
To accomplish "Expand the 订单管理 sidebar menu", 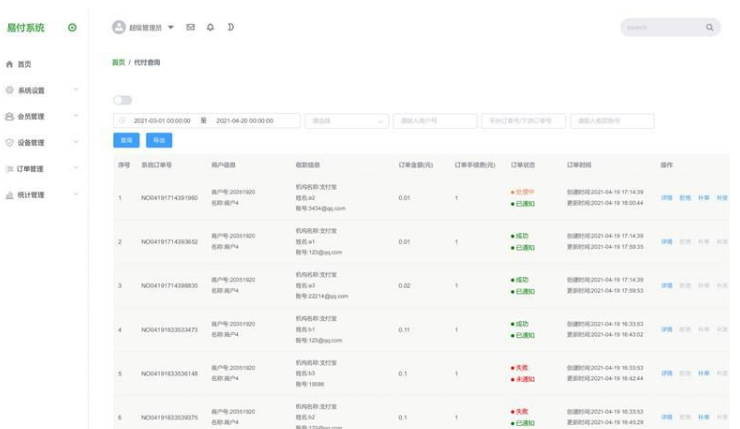I will 40,169.
